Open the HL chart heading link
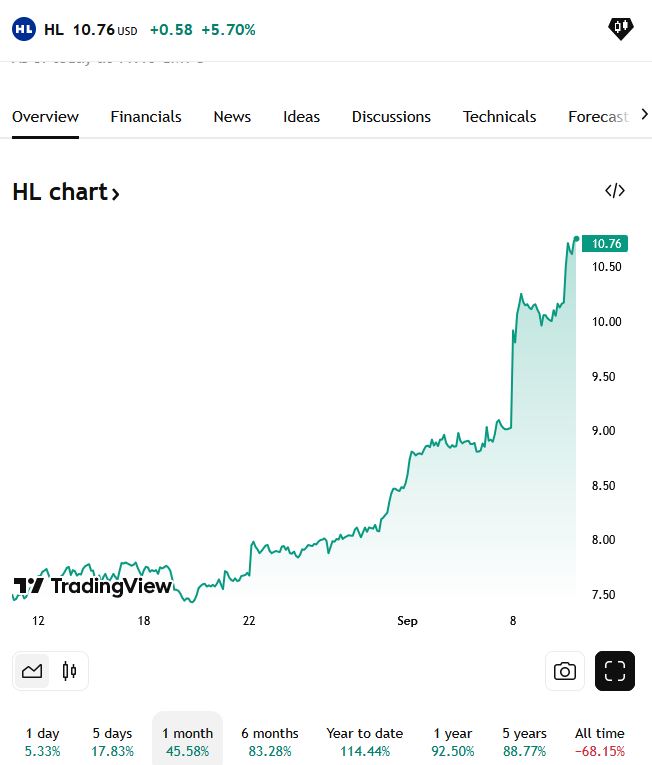Viewport: 652px width, 765px height. (x=66, y=192)
